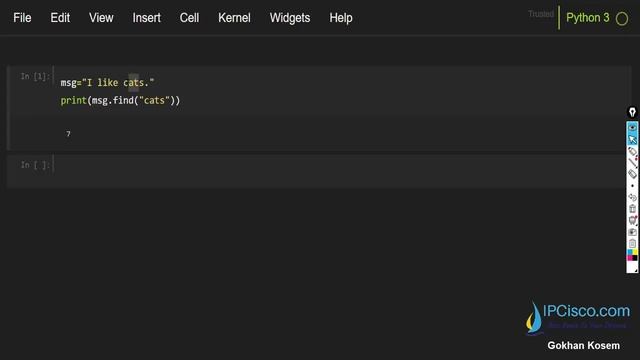Select the highlighter marker tool
This screenshot has width=640, height=360.
[632, 151]
